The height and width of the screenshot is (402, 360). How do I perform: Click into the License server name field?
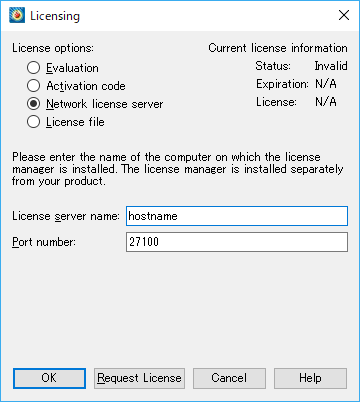[237, 216]
